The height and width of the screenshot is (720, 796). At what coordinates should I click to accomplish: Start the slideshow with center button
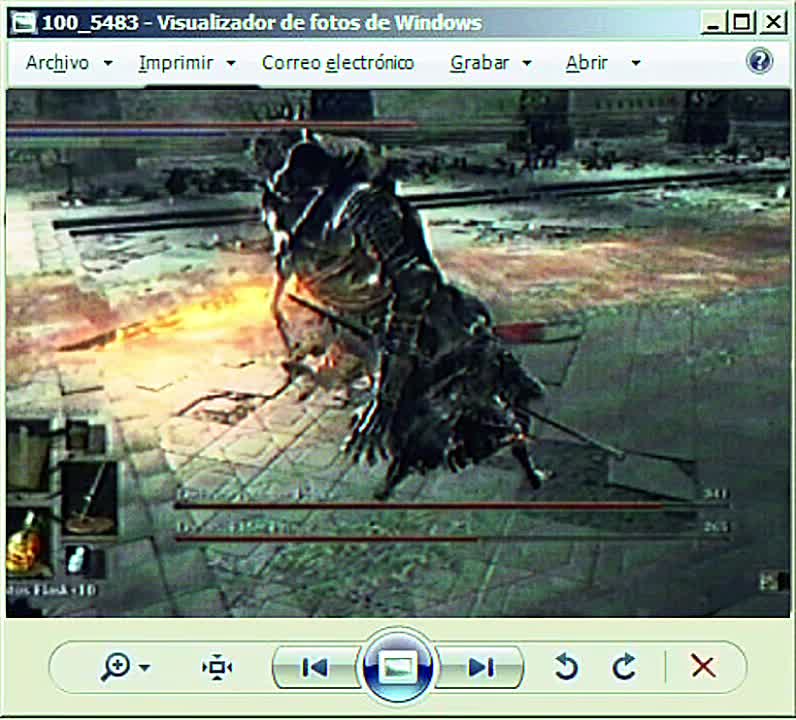click(397, 667)
